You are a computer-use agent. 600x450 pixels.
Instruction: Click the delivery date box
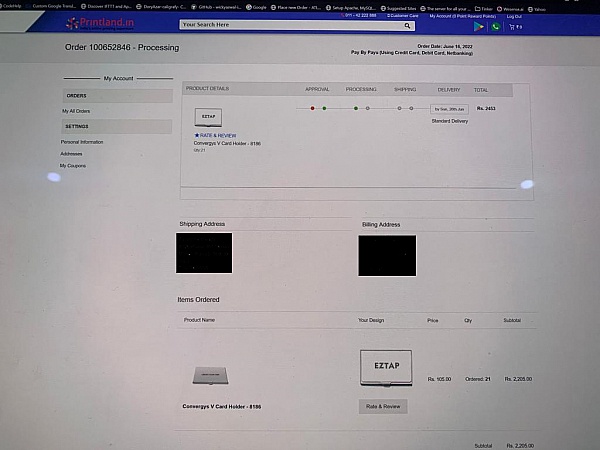click(449, 109)
